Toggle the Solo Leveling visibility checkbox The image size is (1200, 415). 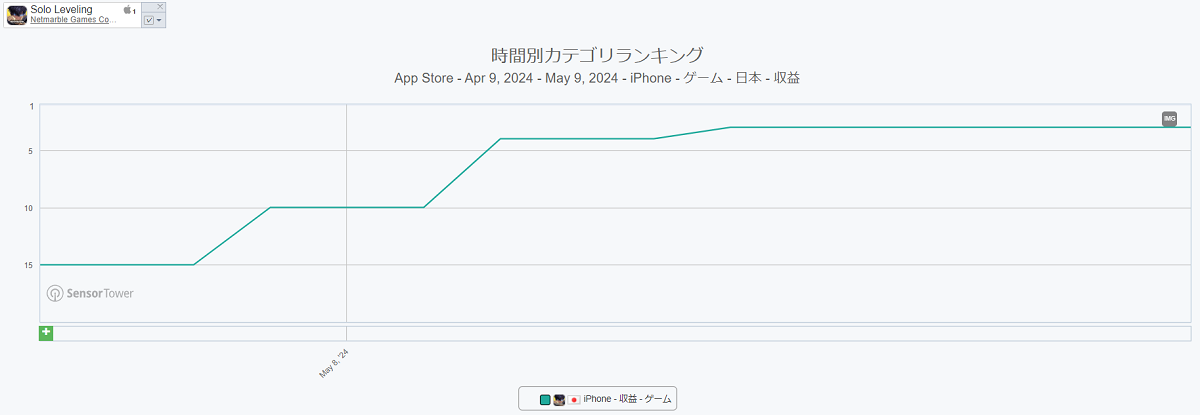[x=149, y=20]
